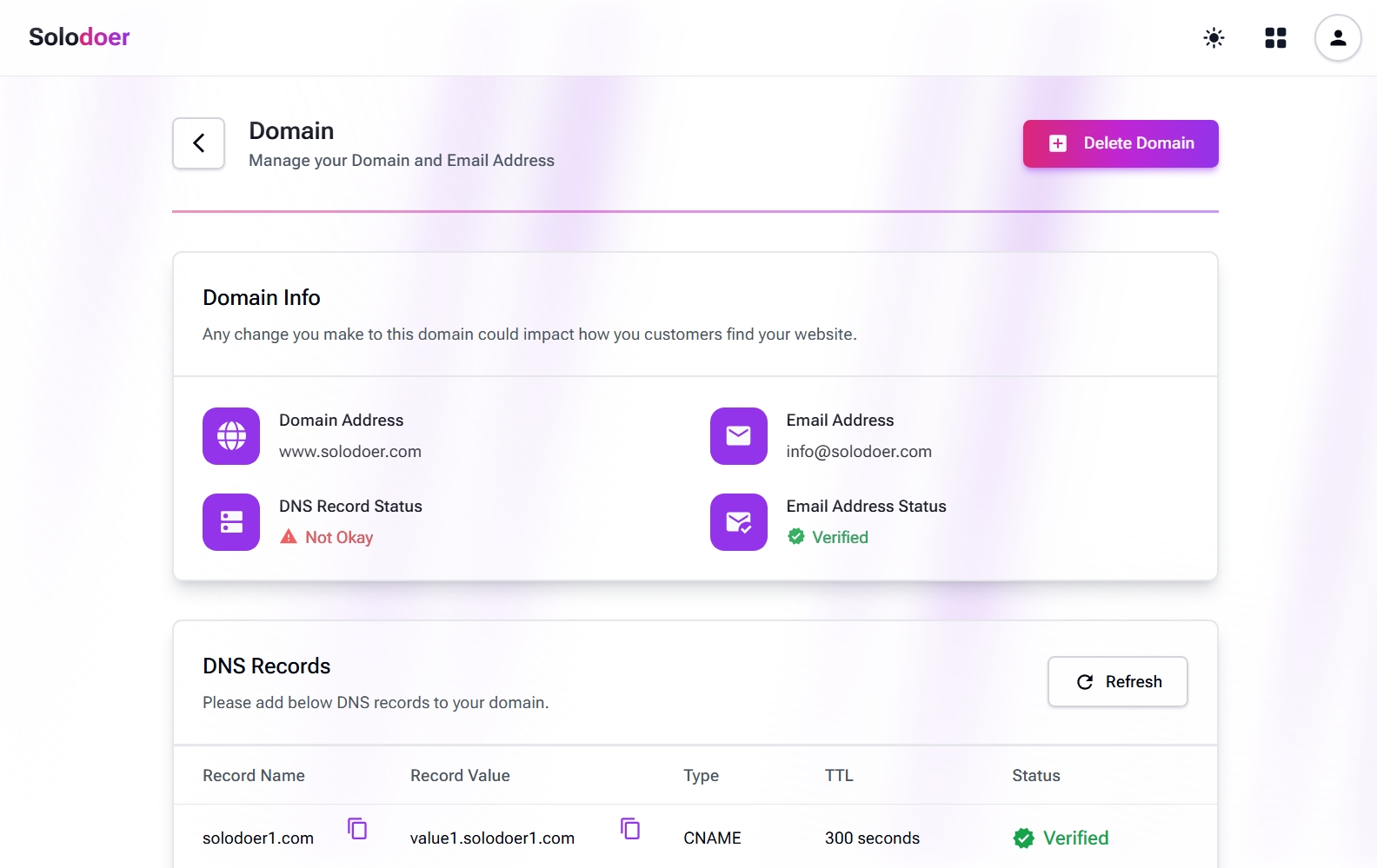Copy record name solodoer1.com

[x=357, y=829]
